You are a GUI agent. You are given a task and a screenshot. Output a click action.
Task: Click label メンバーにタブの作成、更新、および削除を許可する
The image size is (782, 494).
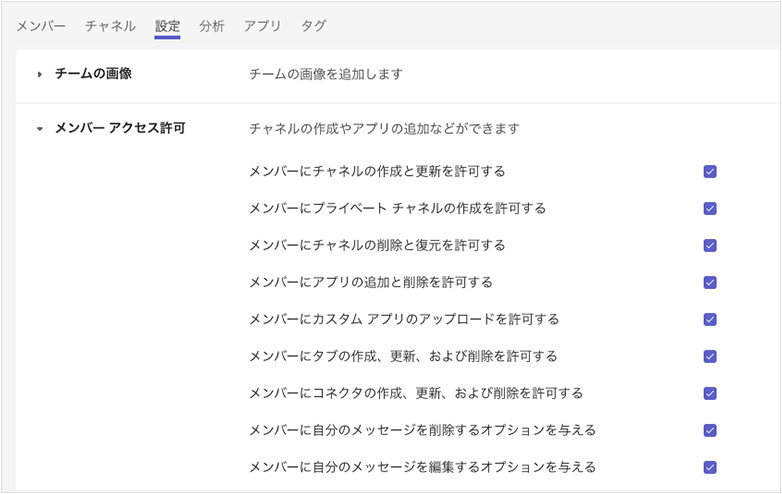click(403, 356)
